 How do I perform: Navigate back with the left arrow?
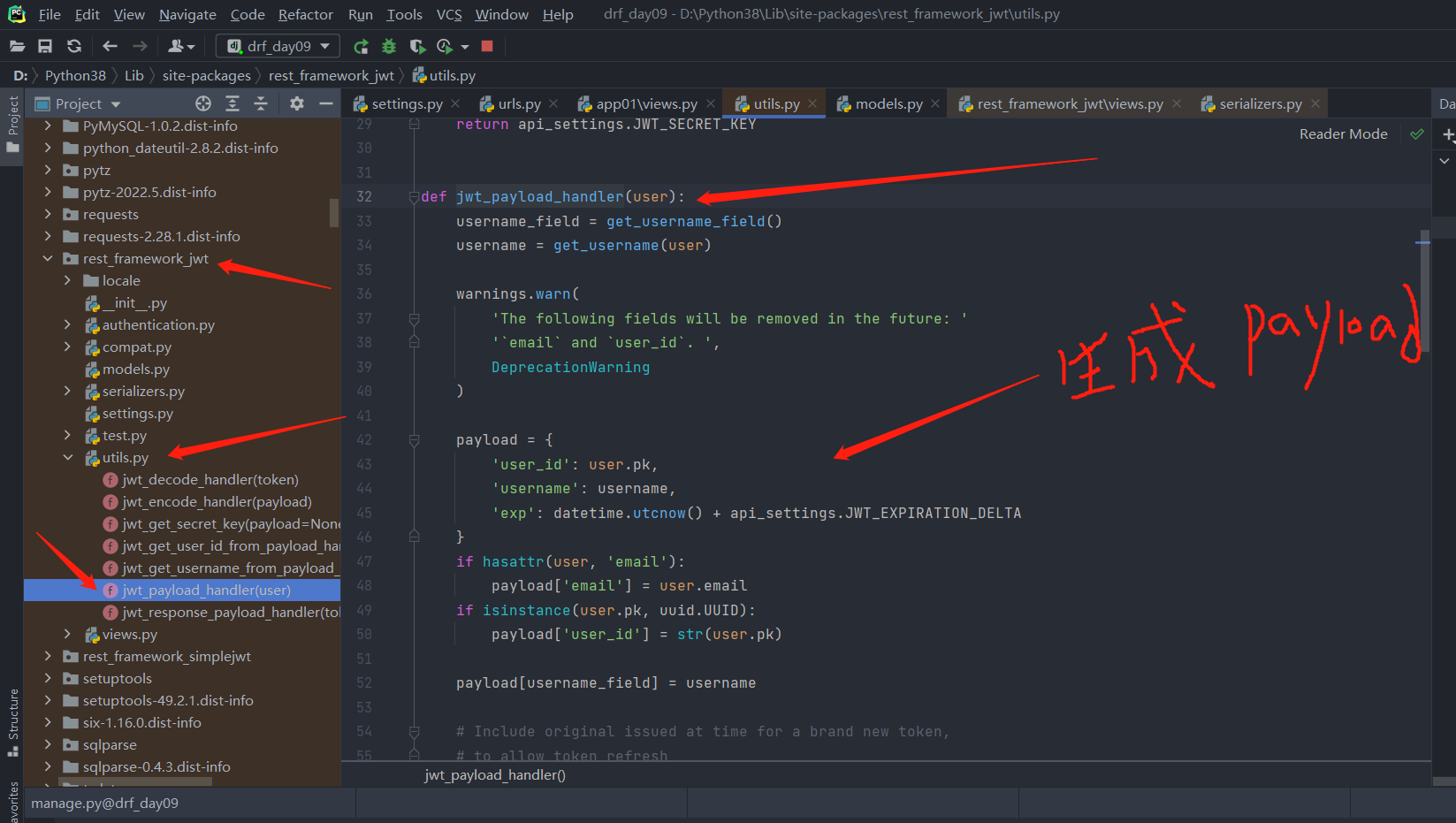[110, 46]
